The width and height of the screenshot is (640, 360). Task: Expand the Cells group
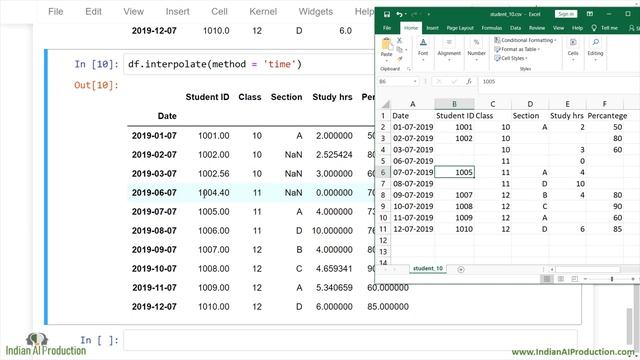(573, 49)
